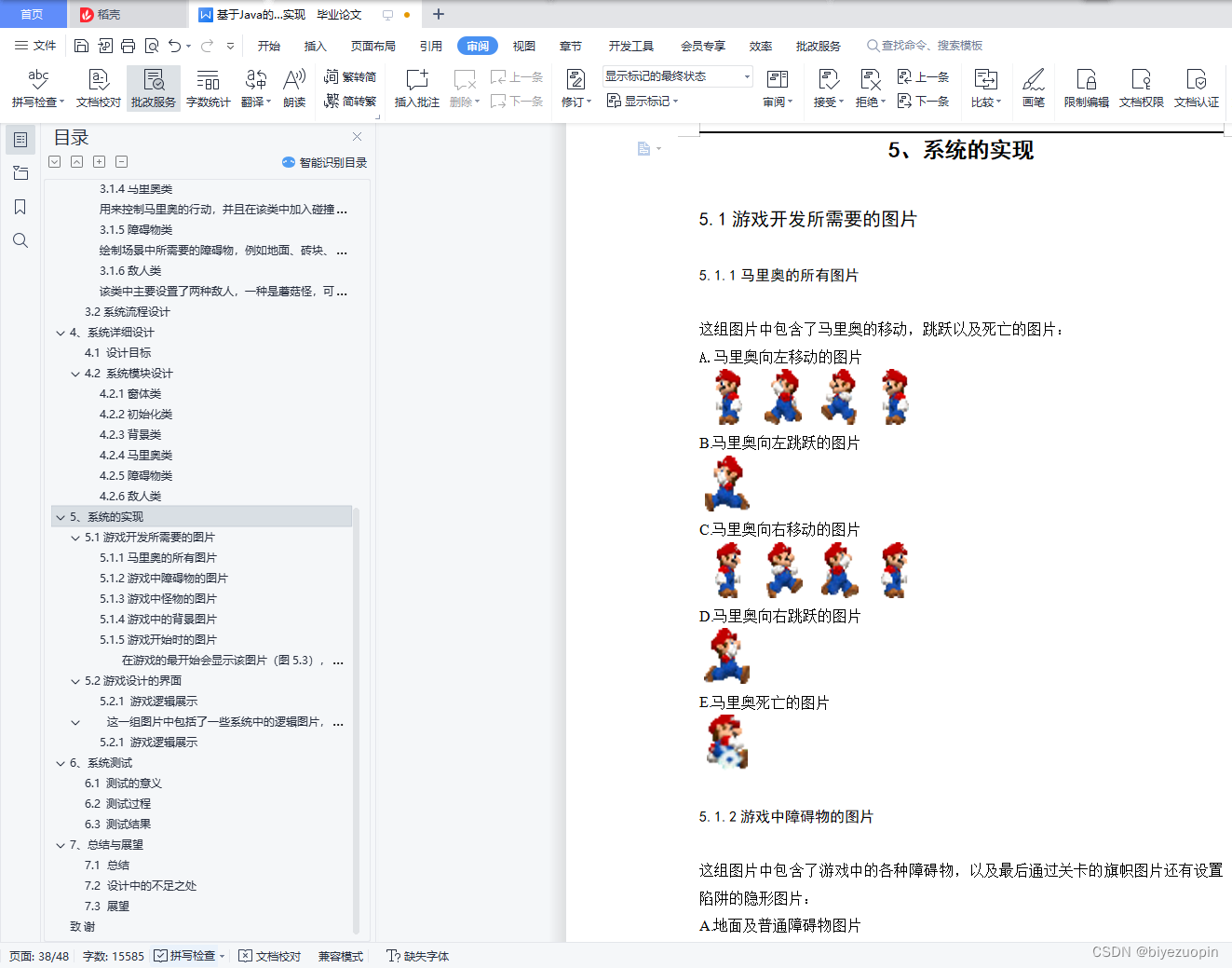1232x968 pixels.
Task: Click 文档校对 in status bar
Action: [x=270, y=956]
